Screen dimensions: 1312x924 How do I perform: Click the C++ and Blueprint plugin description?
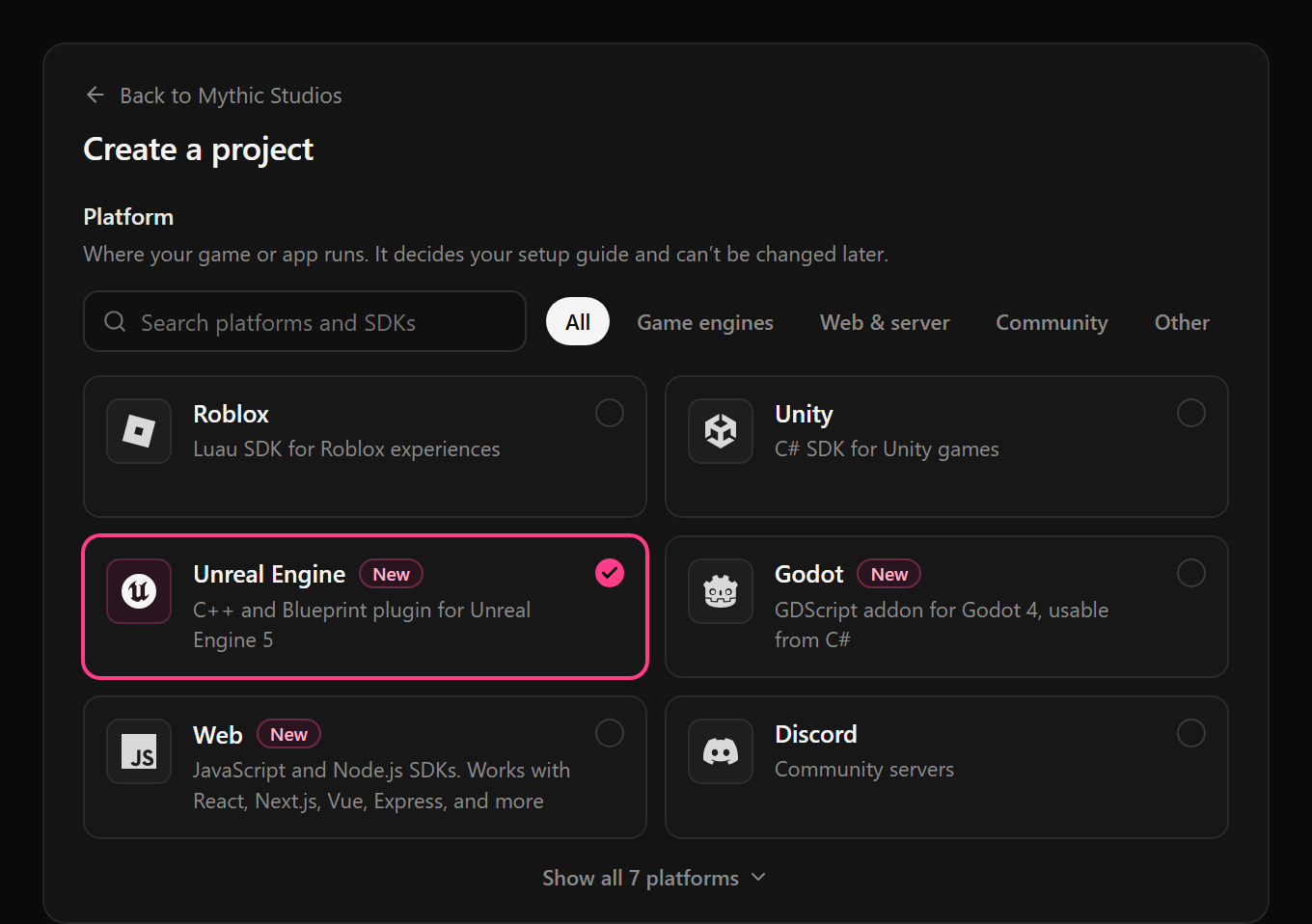362,625
